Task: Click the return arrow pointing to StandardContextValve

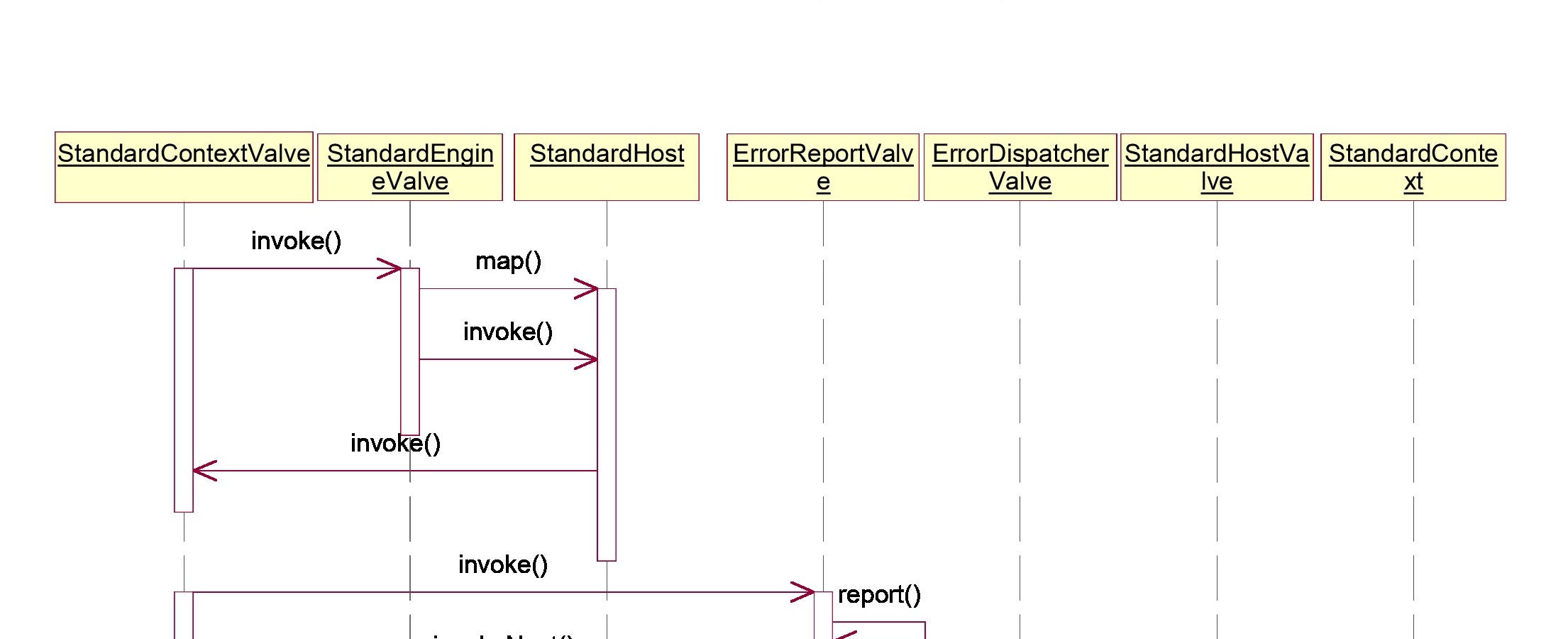Action: tap(395, 471)
